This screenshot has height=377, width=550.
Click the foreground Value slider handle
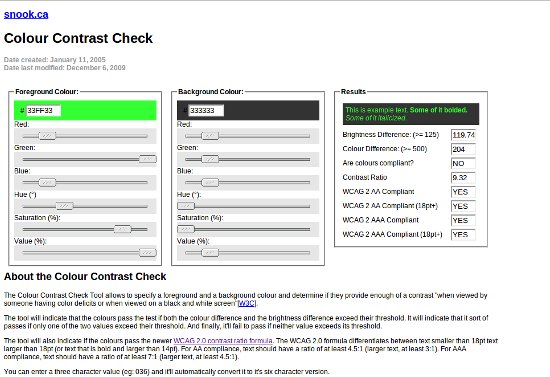click(148, 253)
